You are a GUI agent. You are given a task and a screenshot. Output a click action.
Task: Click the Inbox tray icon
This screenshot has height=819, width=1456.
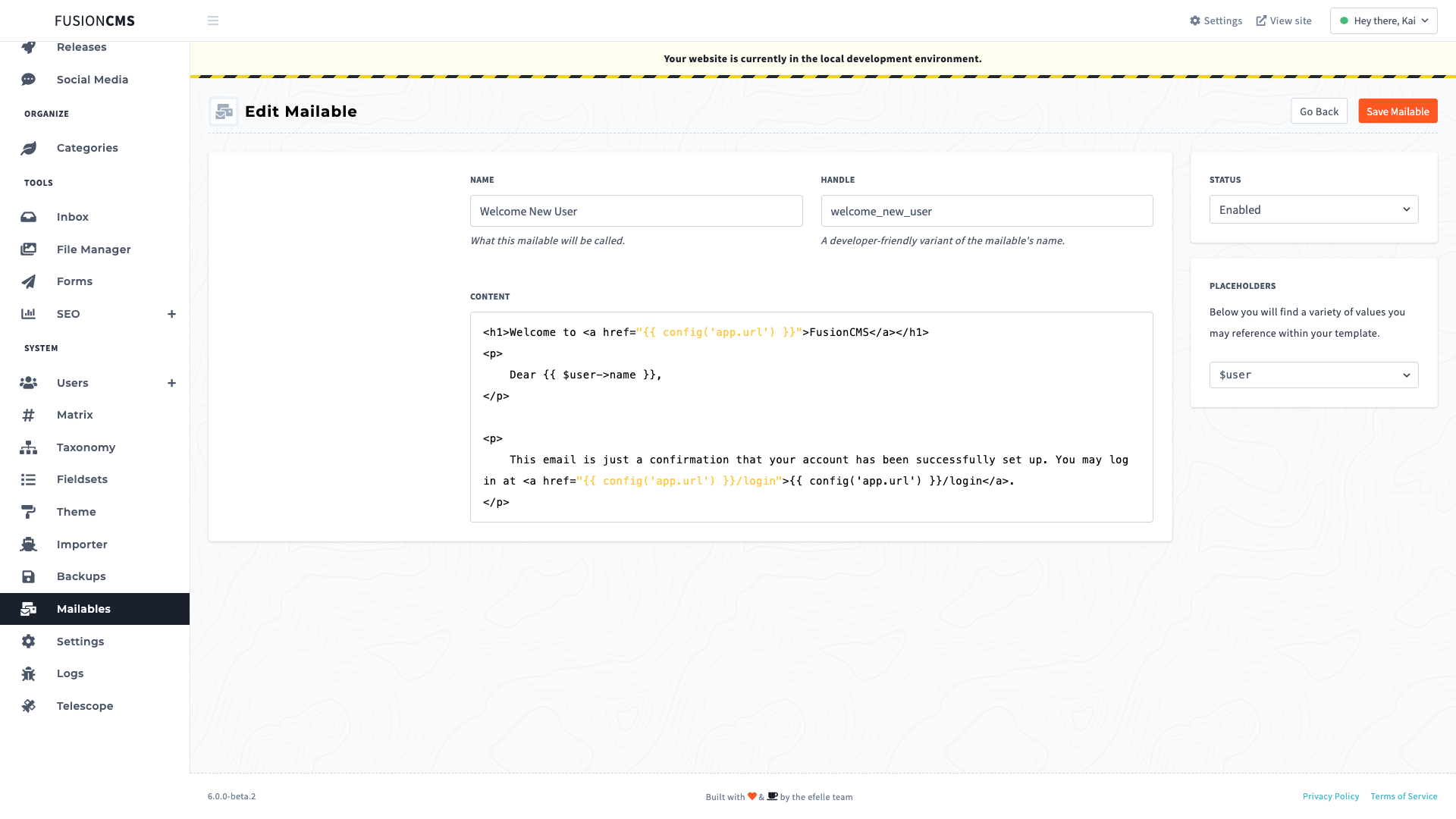(28, 217)
